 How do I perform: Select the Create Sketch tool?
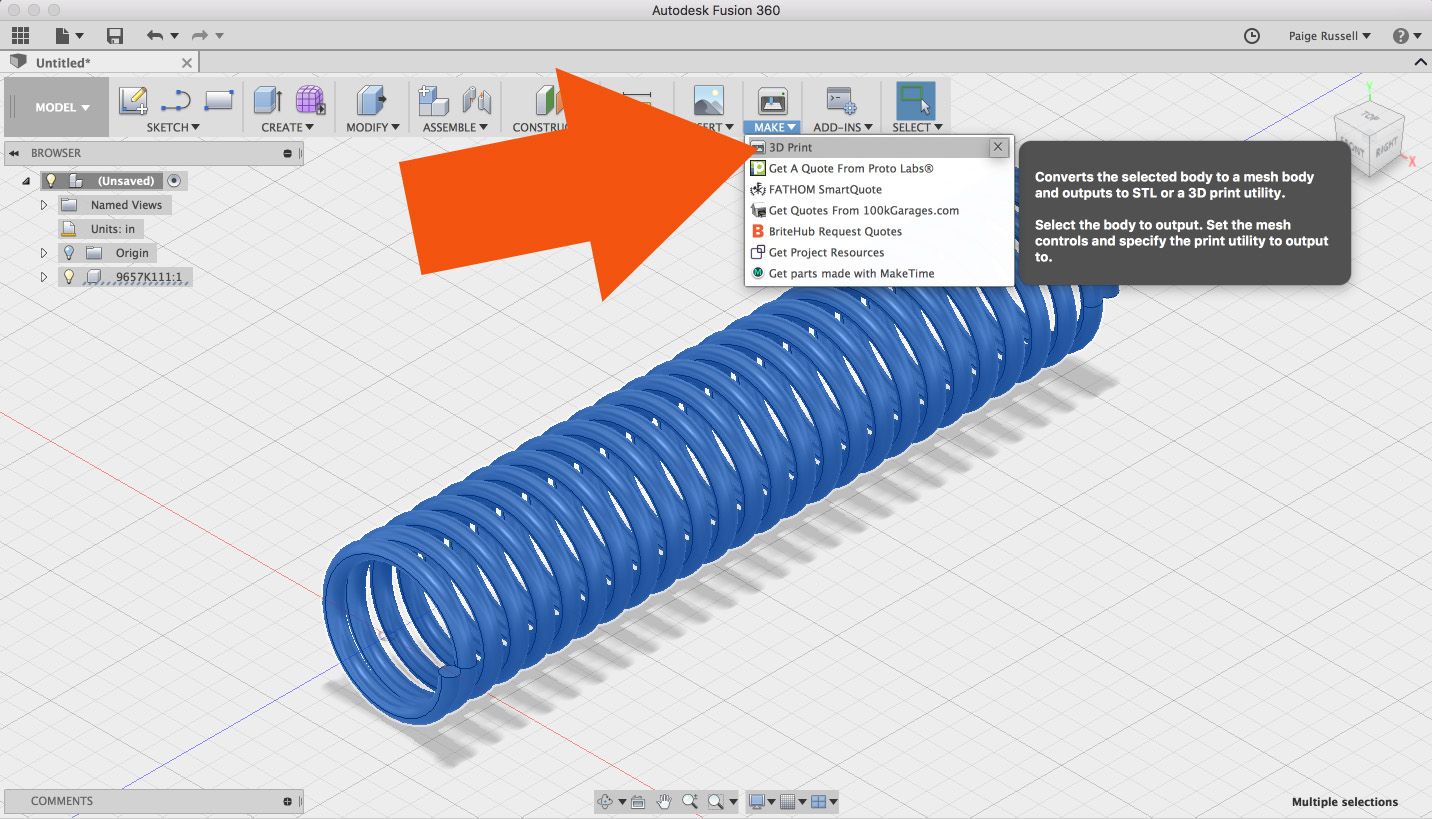point(134,101)
